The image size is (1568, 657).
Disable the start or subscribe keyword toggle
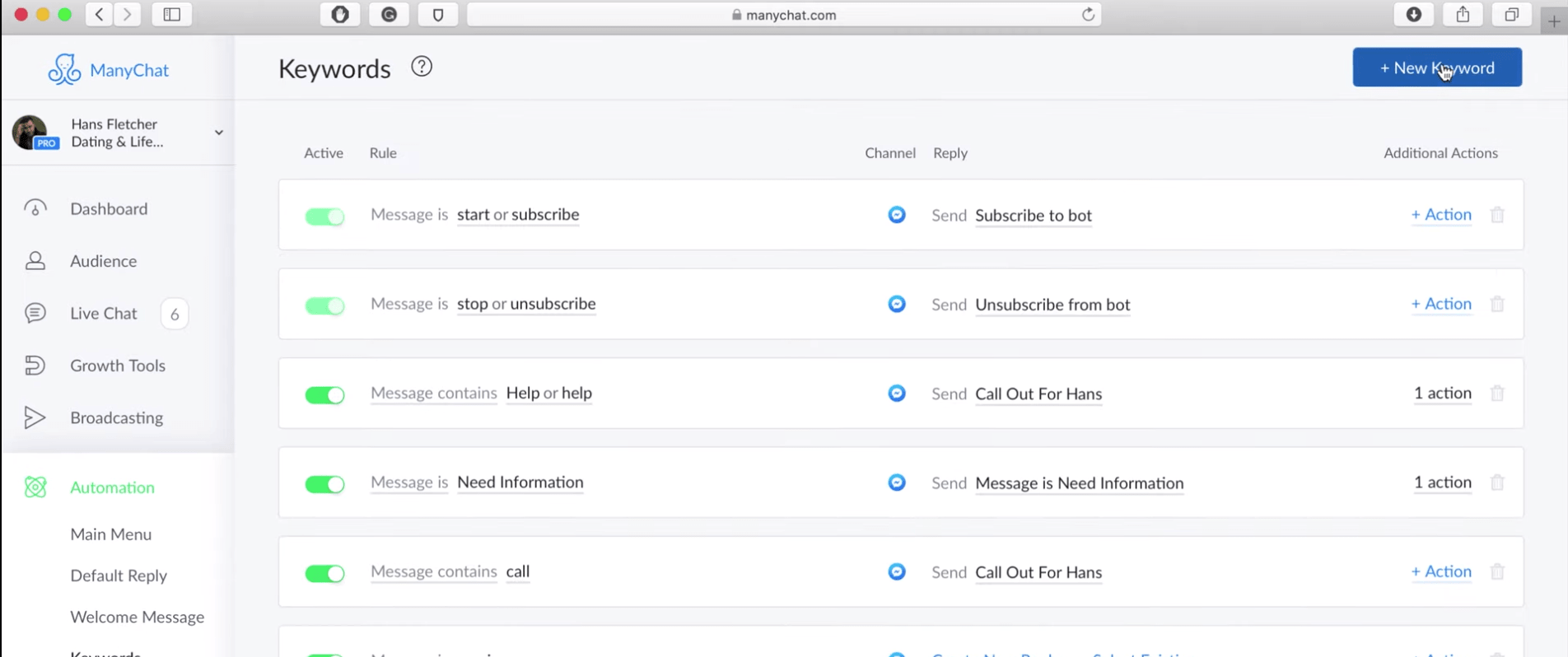point(324,217)
